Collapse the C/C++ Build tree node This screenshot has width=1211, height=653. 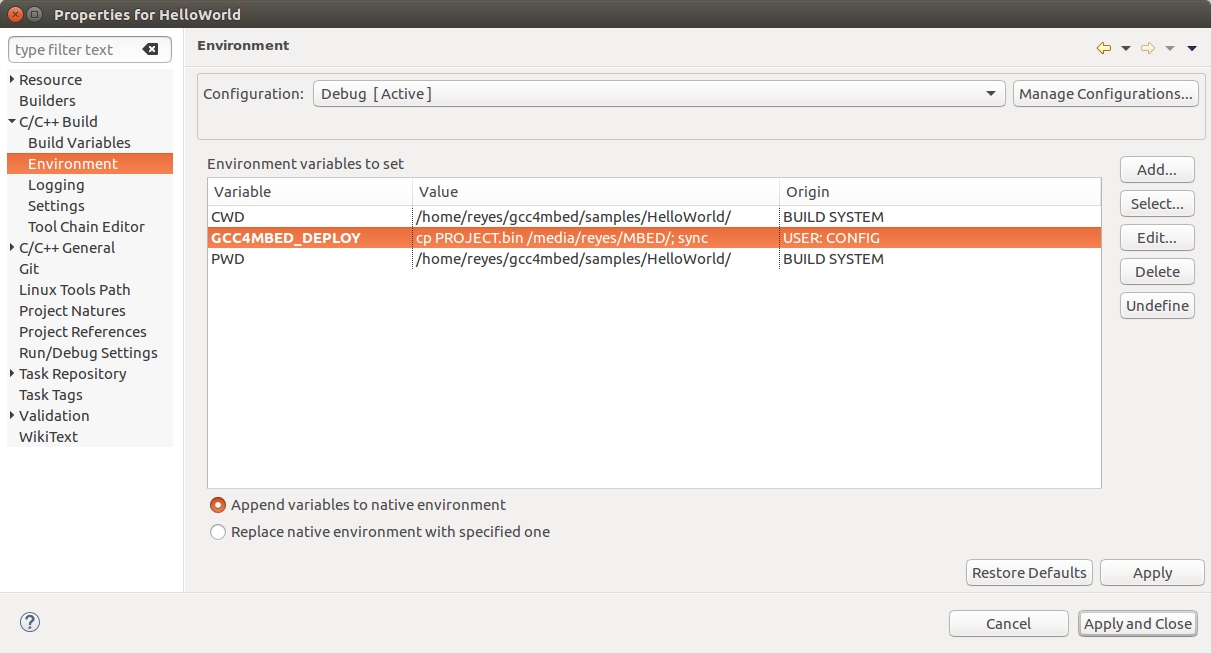[12, 122]
